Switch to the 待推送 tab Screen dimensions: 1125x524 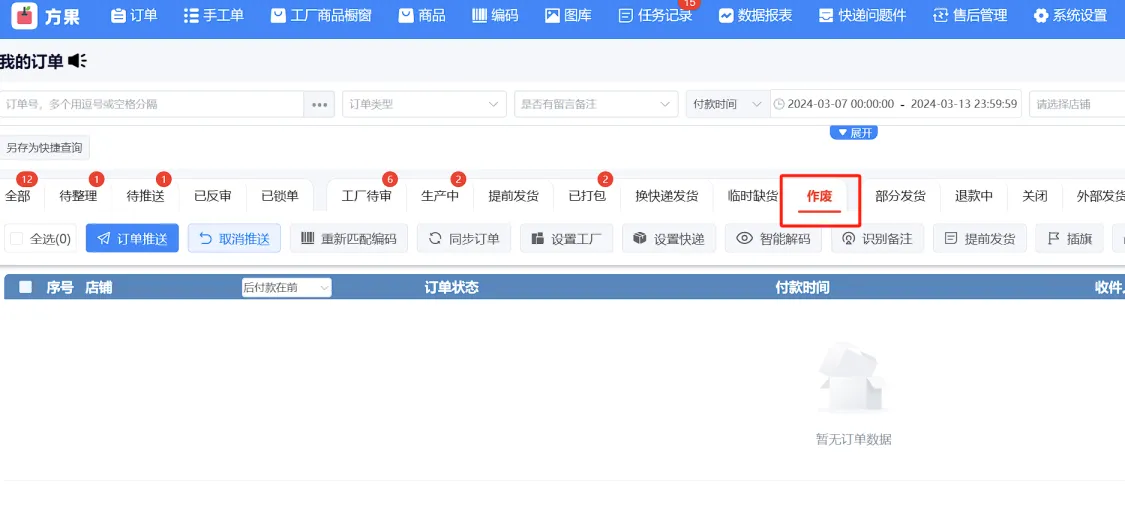pyautogui.click(x=146, y=196)
